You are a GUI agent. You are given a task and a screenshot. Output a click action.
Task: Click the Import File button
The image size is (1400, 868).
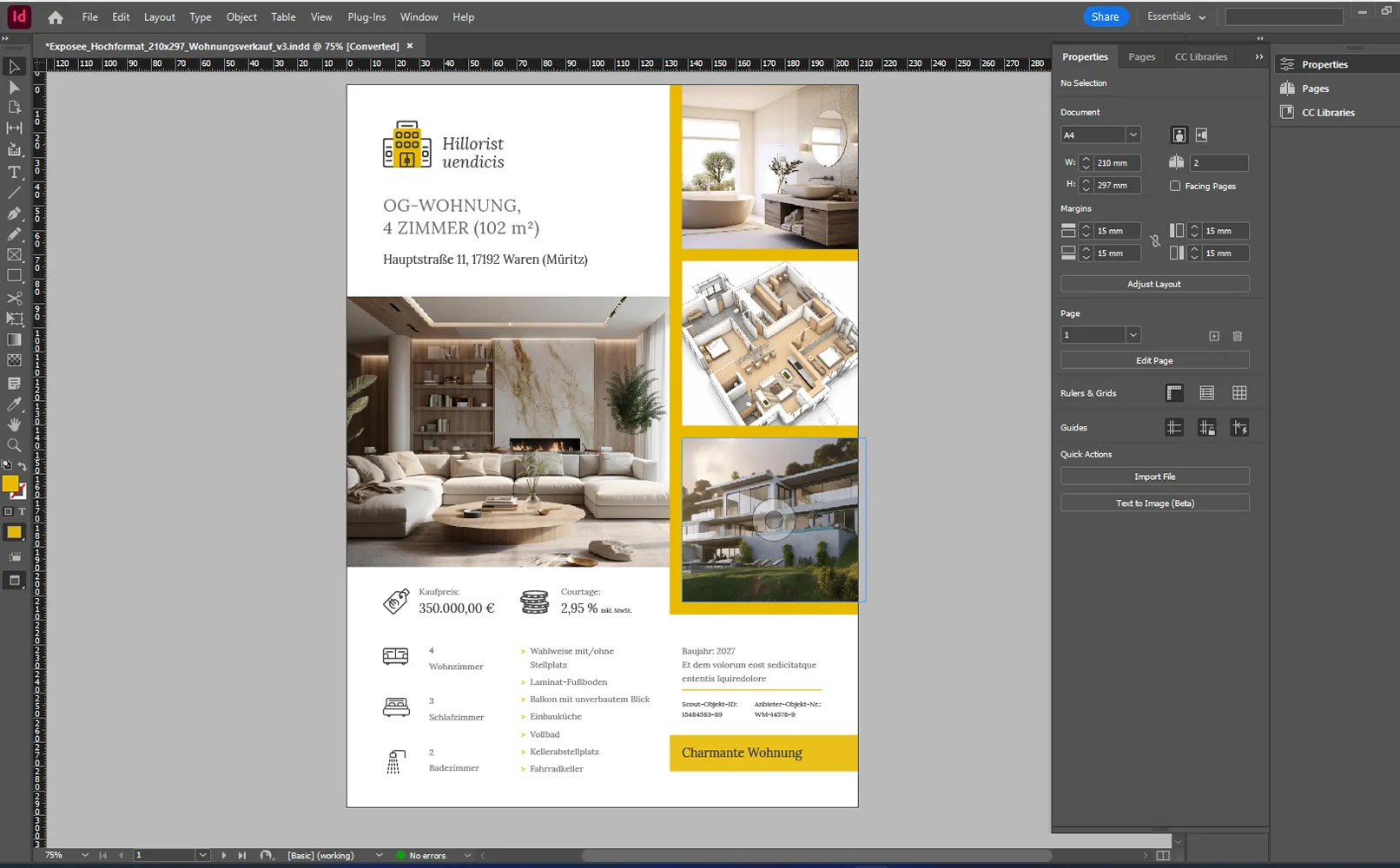point(1154,477)
